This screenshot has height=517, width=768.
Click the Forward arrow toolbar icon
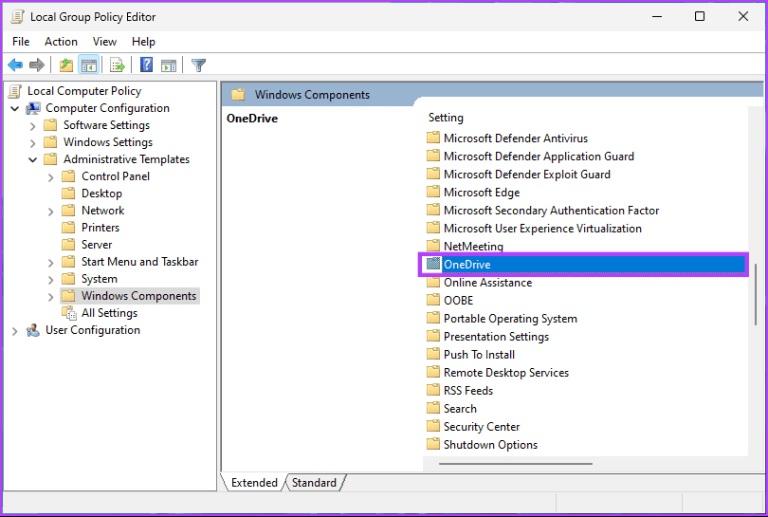coord(37,65)
